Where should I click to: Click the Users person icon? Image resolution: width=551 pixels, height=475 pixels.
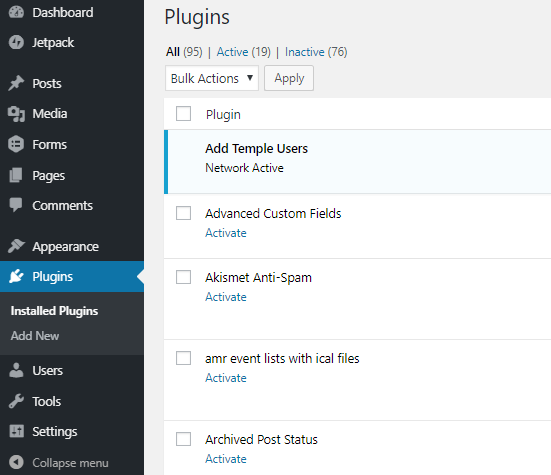coord(16,370)
